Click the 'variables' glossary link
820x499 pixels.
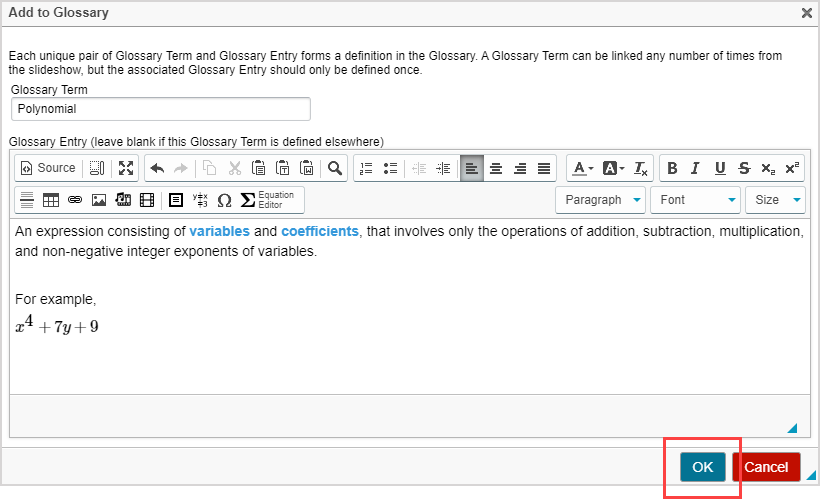[219, 231]
